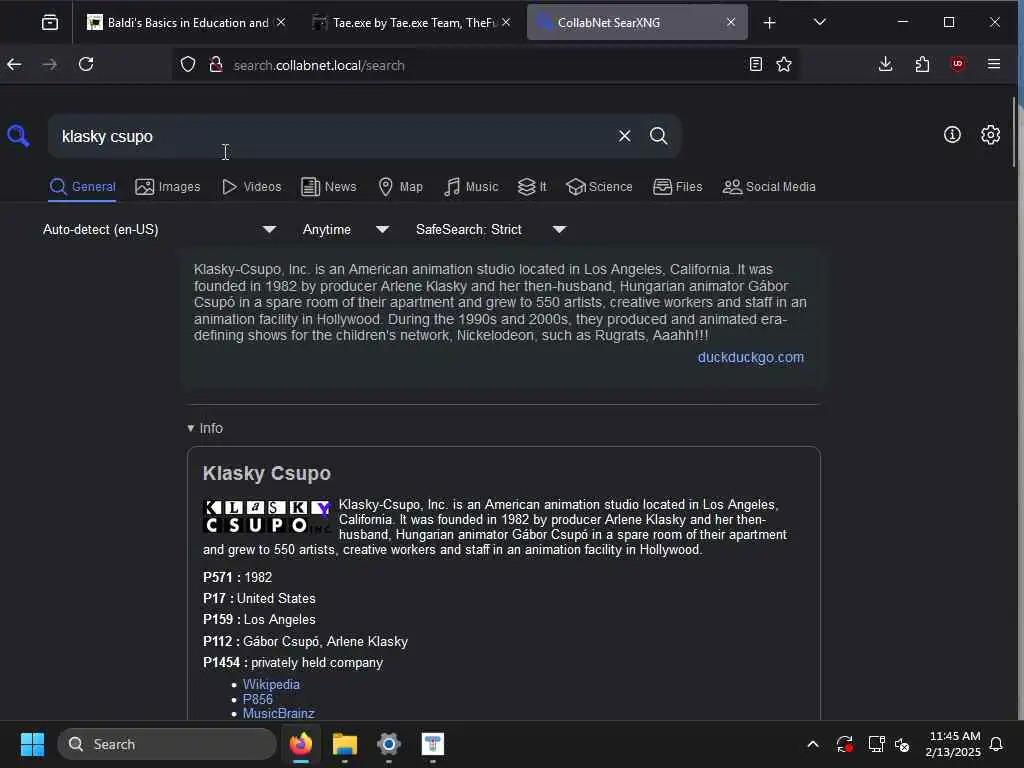
Task: Open the tracking protection shield icon
Action: [188, 65]
